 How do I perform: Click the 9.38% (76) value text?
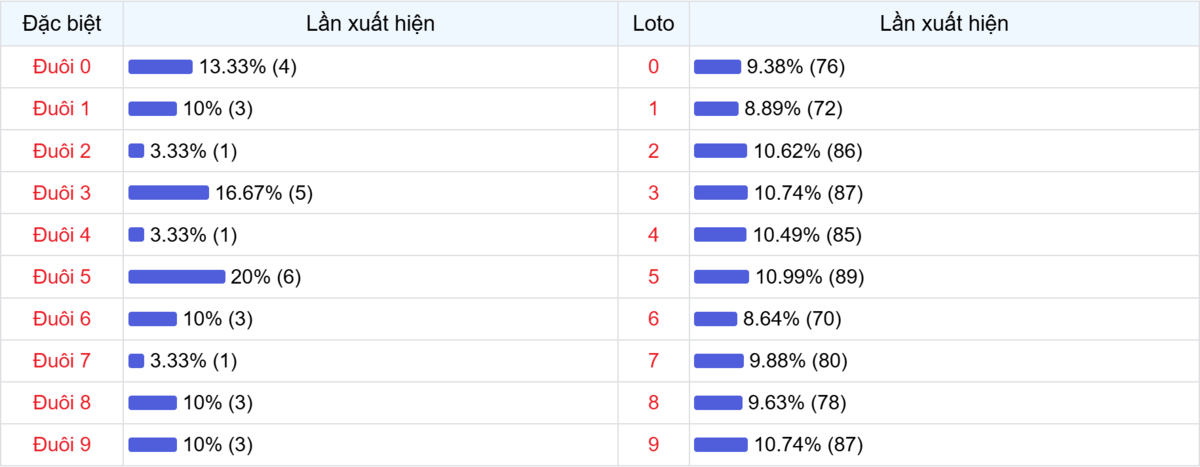tap(796, 67)
